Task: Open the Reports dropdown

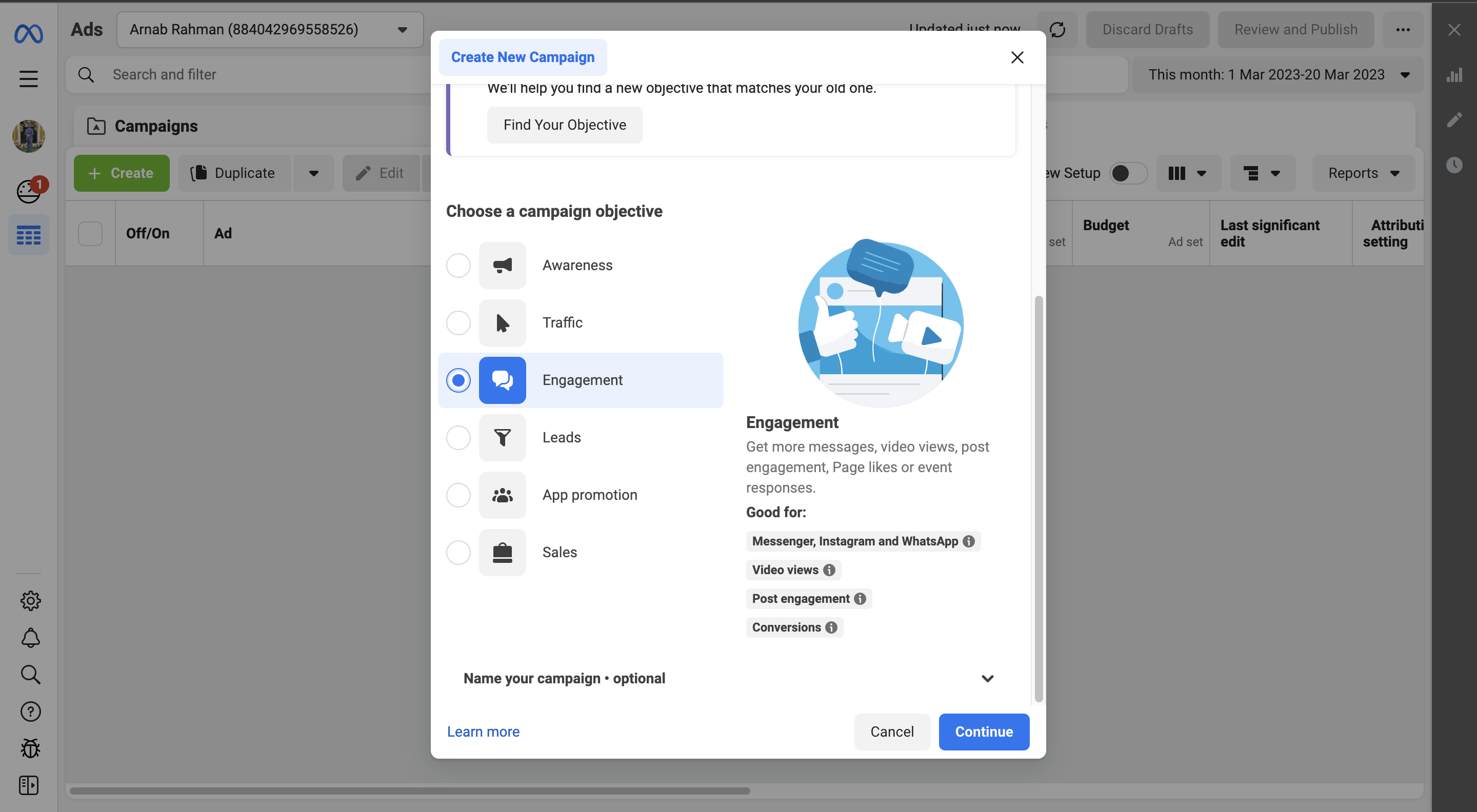Action: (1363, 173)
